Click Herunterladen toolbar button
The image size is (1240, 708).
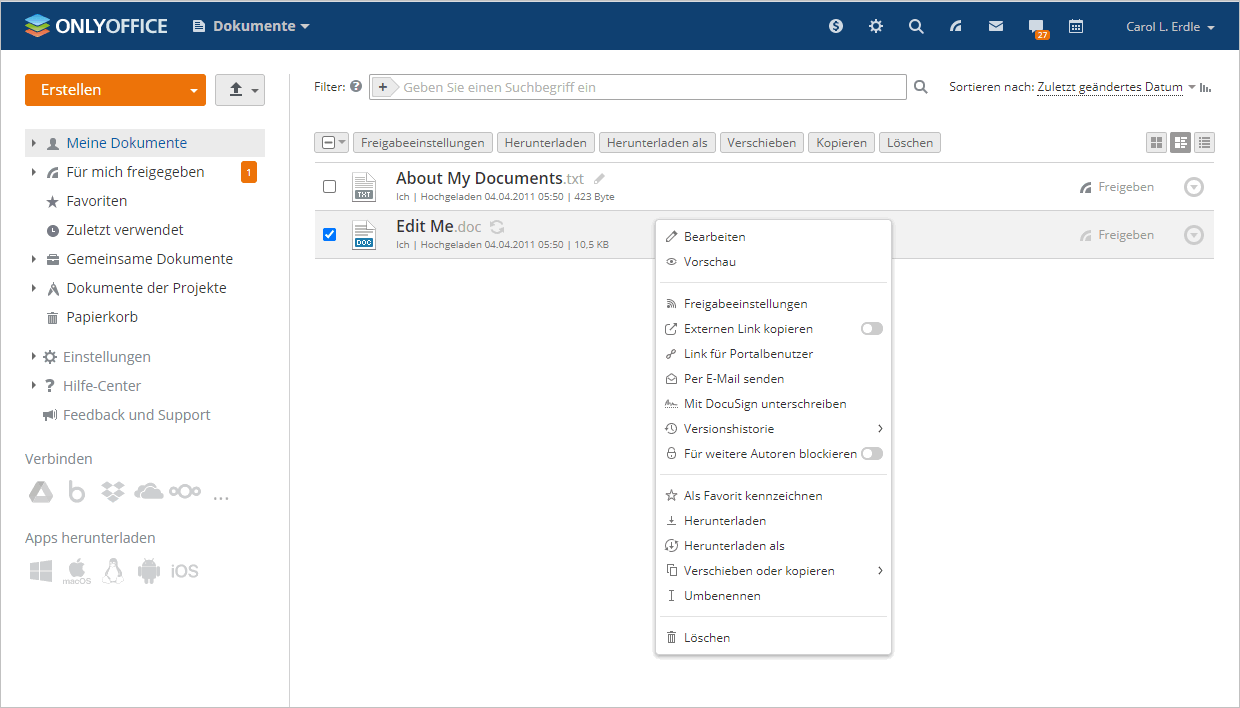coord(545,143)
